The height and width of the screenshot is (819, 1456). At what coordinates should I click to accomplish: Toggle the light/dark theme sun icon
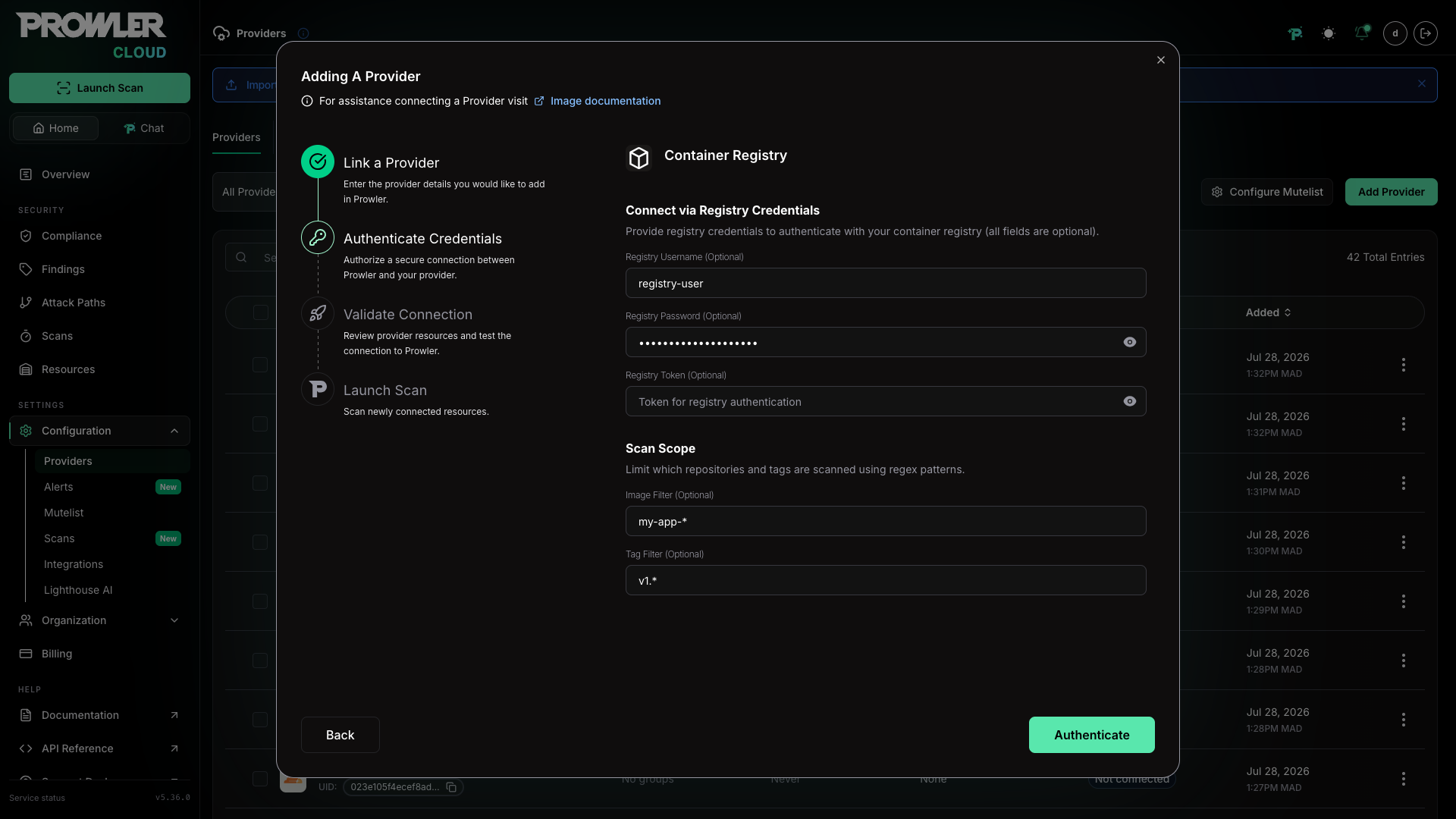(x=1329, y=33)
